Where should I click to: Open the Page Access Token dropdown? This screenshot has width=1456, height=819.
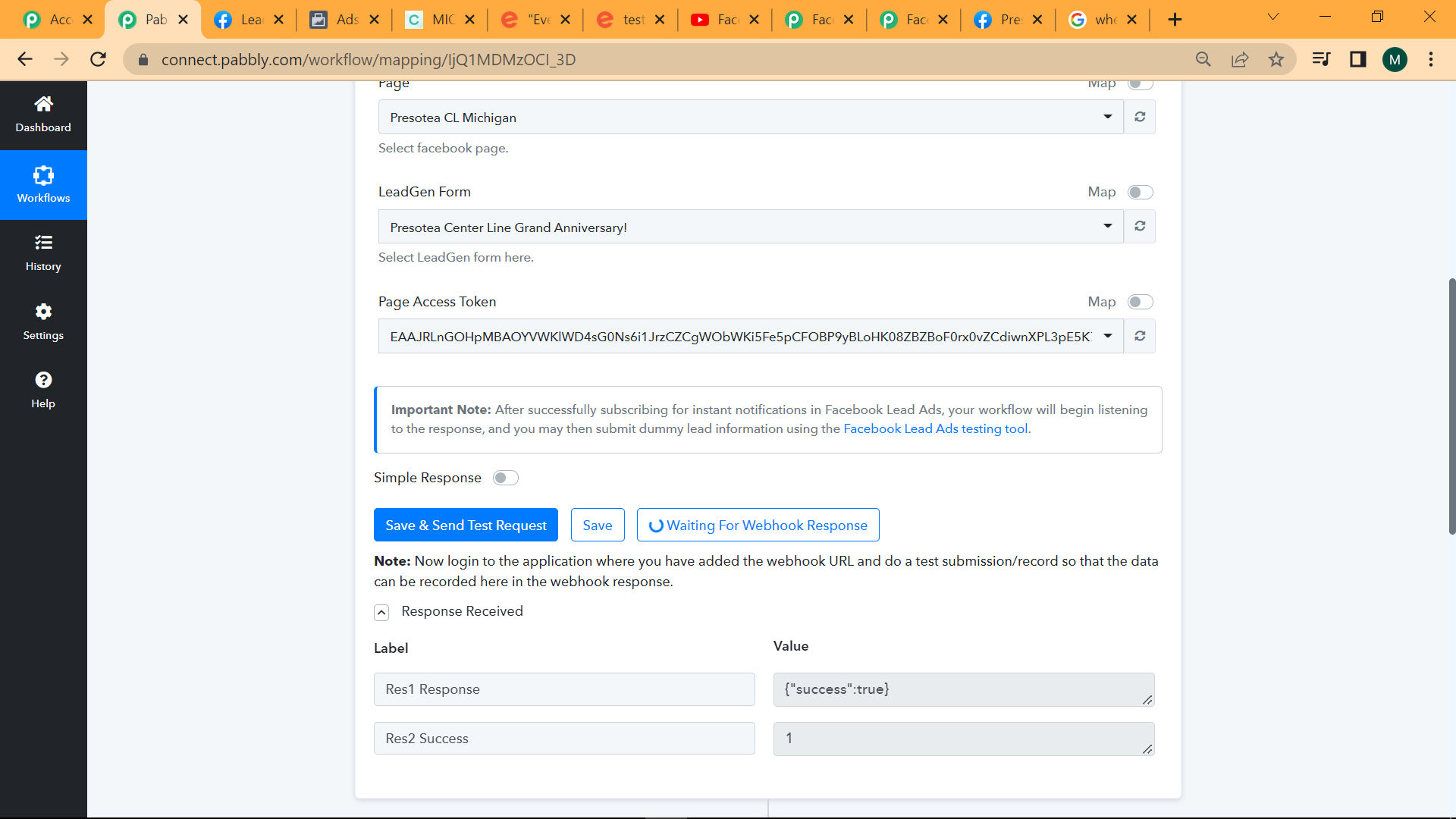(751, 336)
